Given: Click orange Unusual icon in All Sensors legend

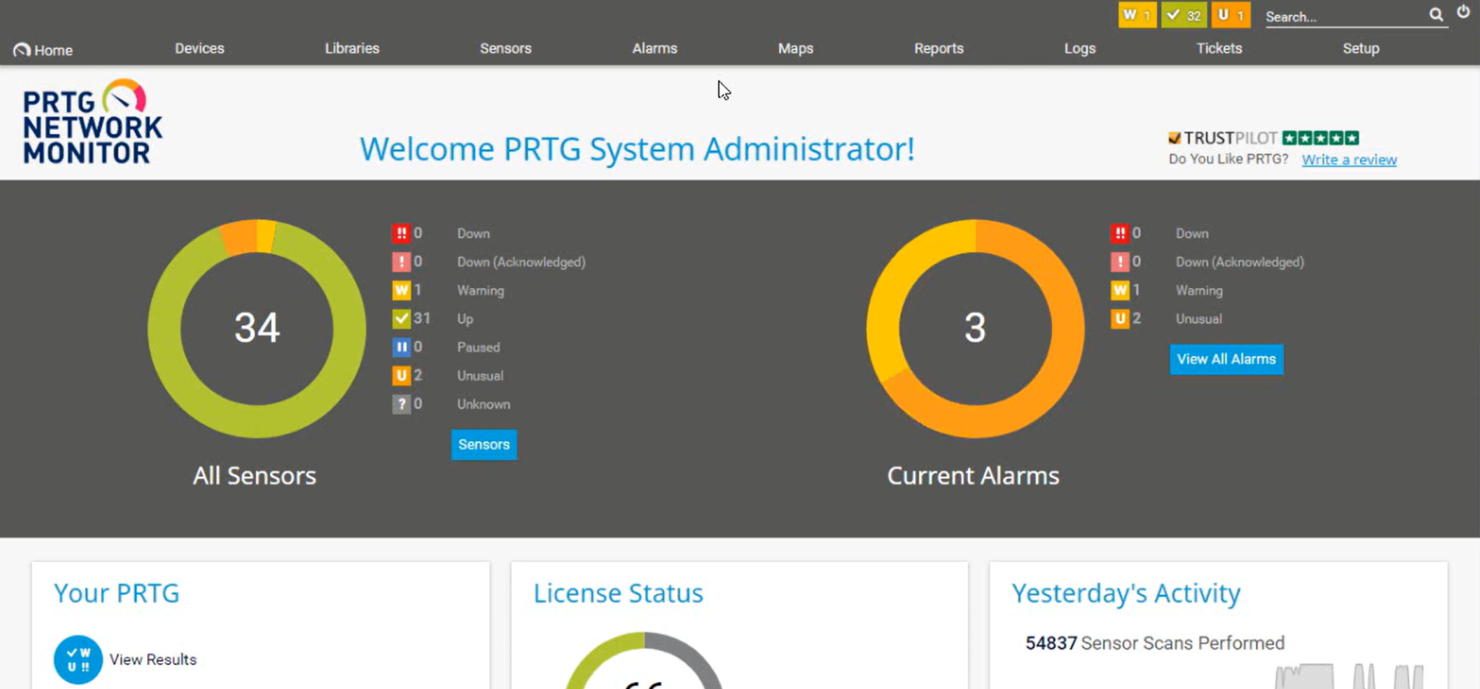Looking at the screenshot, I should [x=401, y=376].
